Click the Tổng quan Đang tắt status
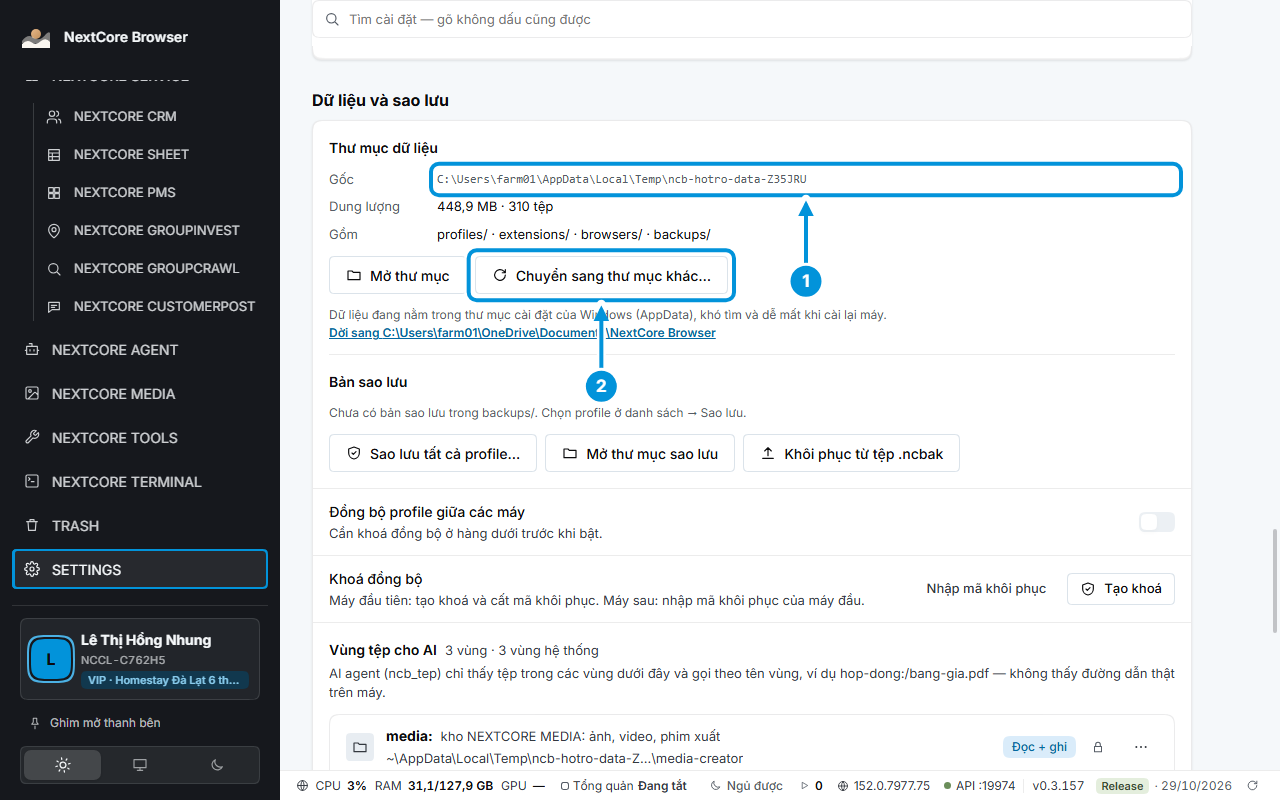 624,786
